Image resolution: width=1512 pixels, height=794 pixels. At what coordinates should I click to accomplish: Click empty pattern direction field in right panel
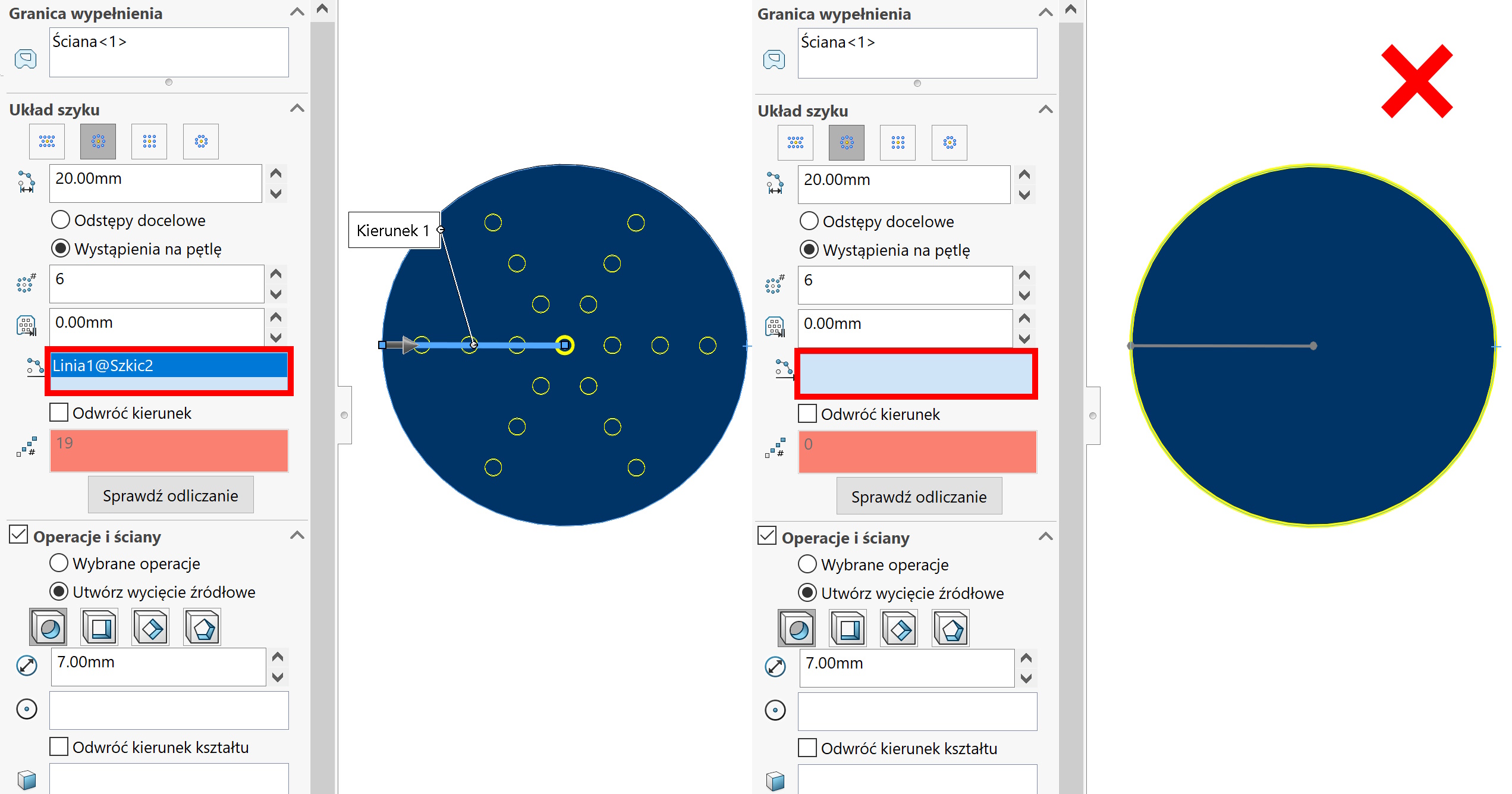[916, 374]
